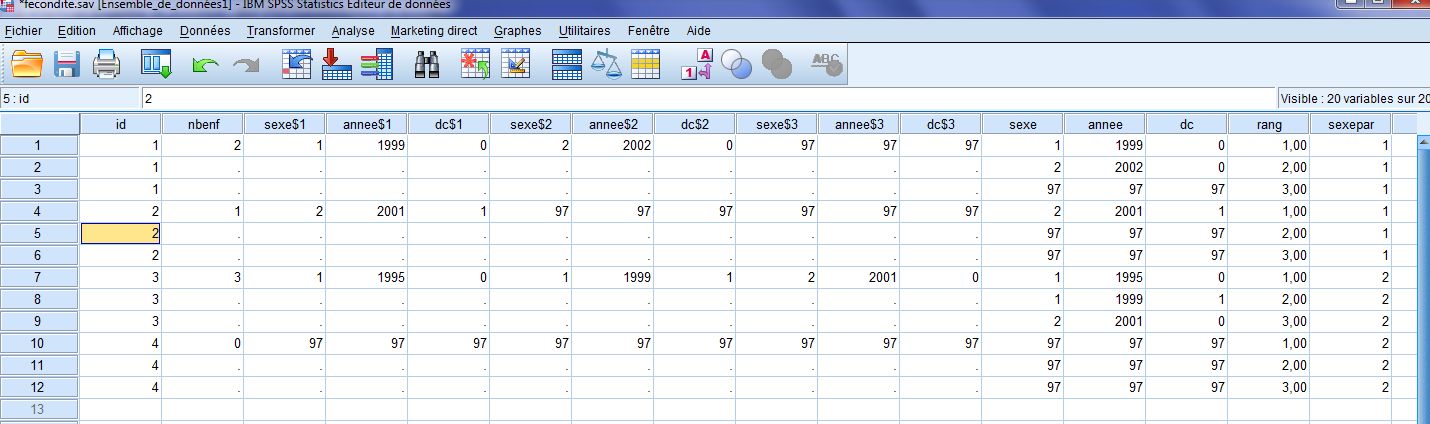Image resolution: width=1430 pixels, height=424 pixels.
Task: Use variable sets blue circles icon
Action: [737, 66]
